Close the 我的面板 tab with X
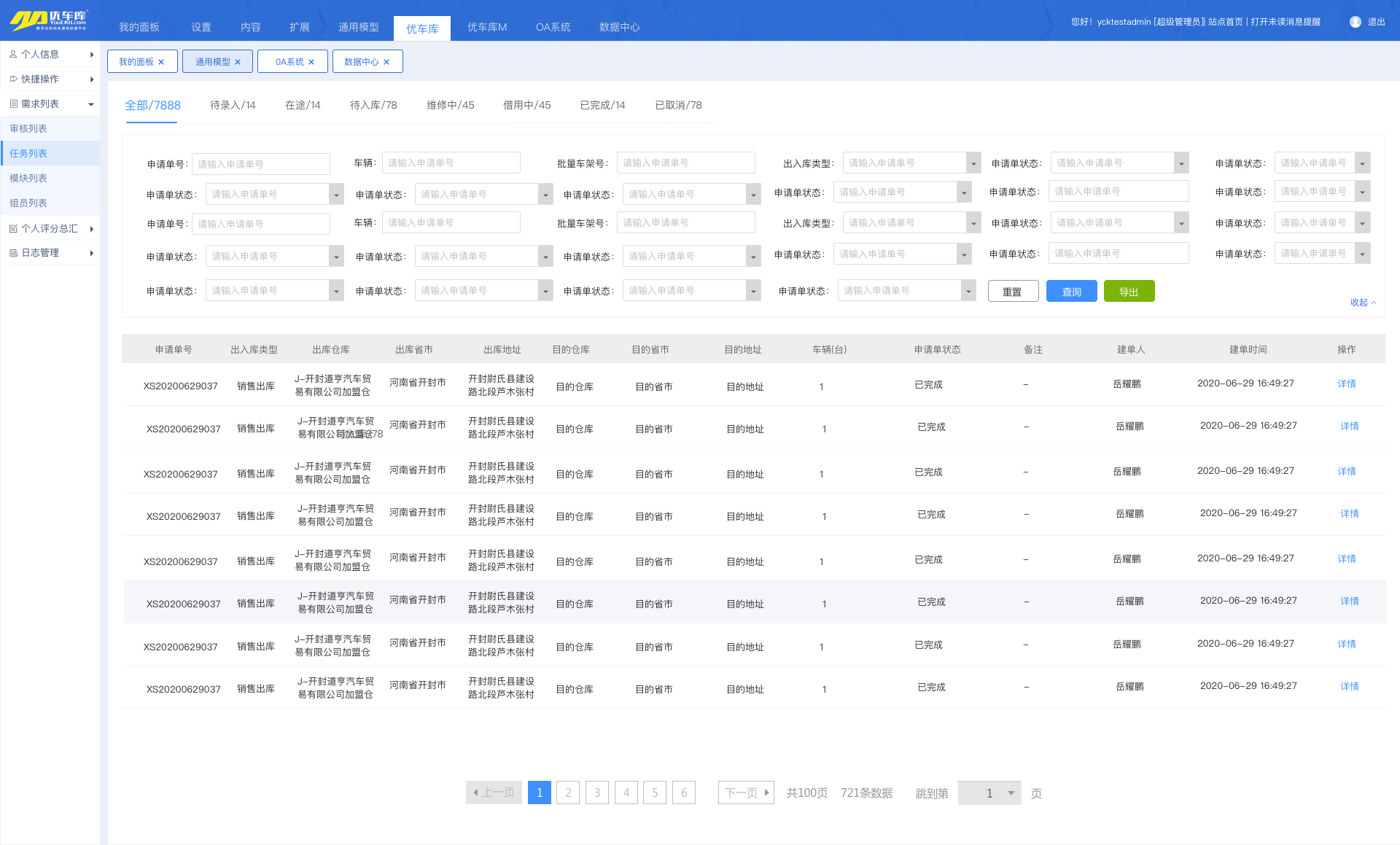Image resolution: width=1400 pixels, height=845 pixels. [161, 62]
